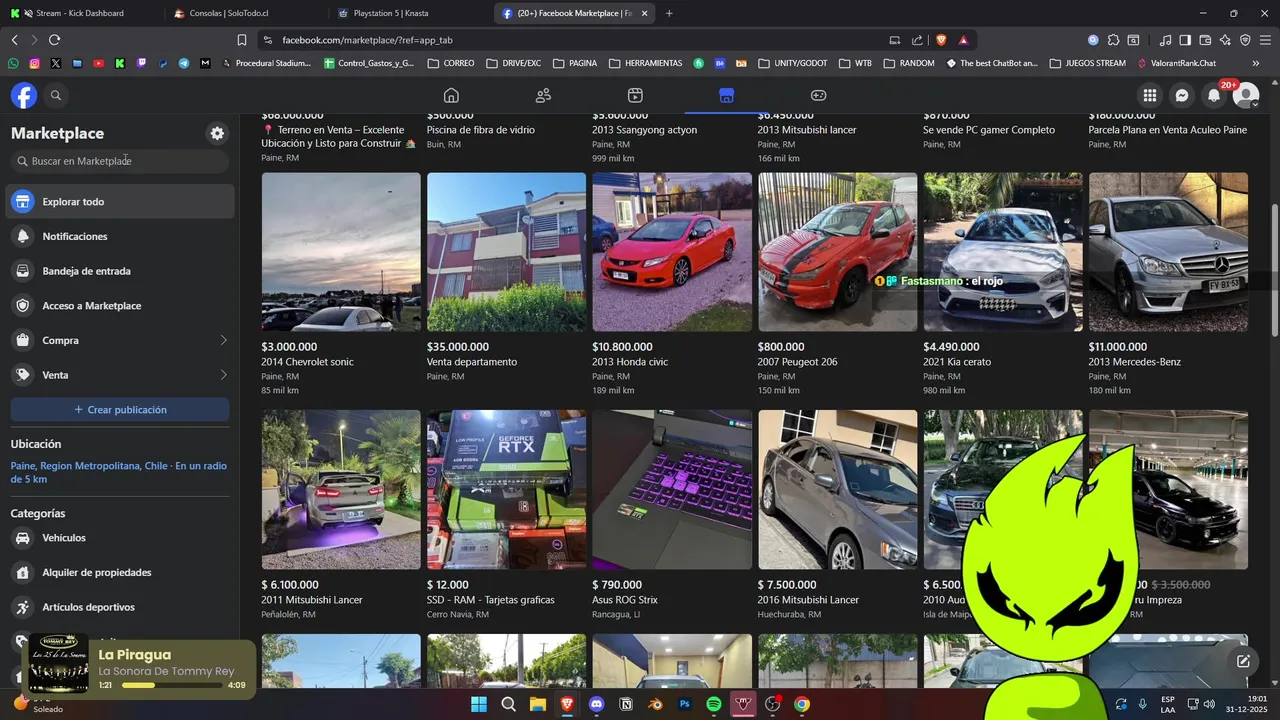Open the HERRAMIENTAS bookmark folder

click(x=645, y=63)
